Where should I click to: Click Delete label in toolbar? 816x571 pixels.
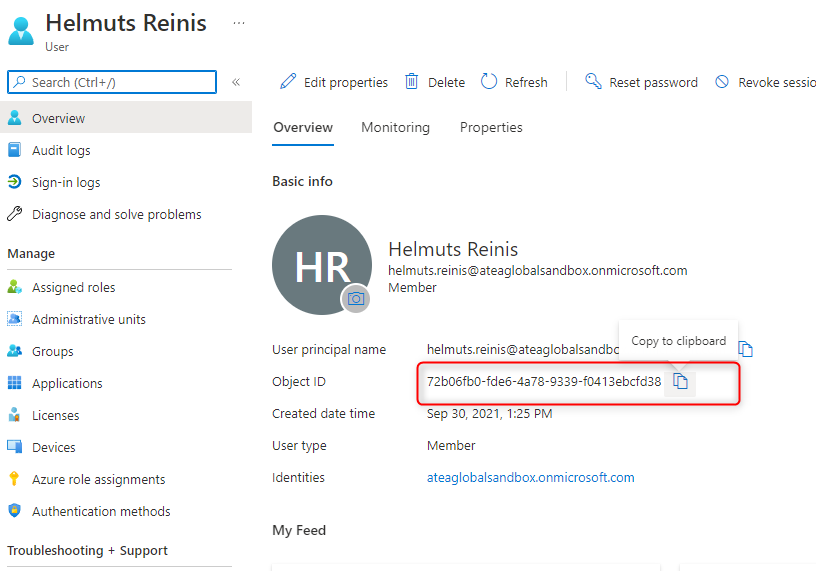pos(446,82)
